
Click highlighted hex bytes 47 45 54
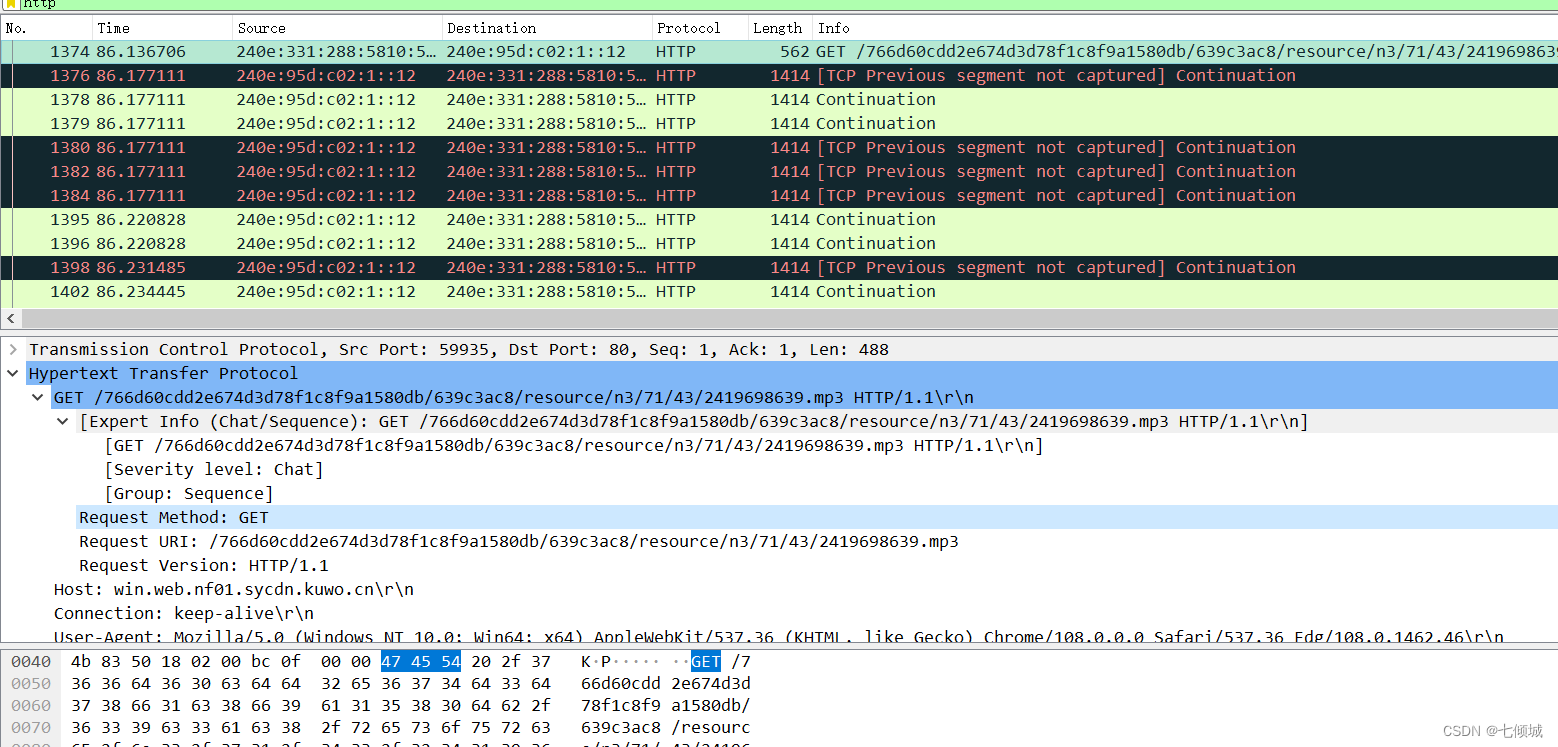click(420, 661)
